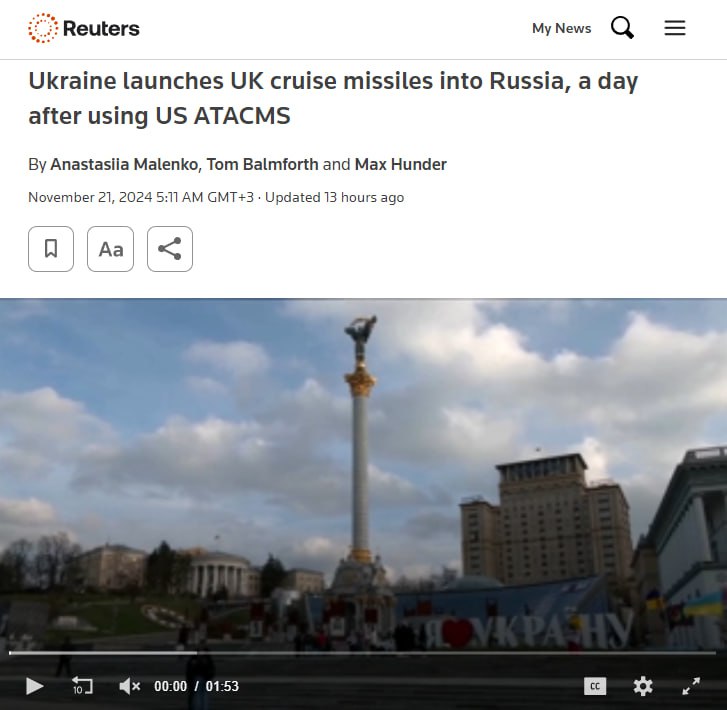Viewport: 727px width, 710px height.
Task: Open the search magnifier icon
Action: click(622, 28)
